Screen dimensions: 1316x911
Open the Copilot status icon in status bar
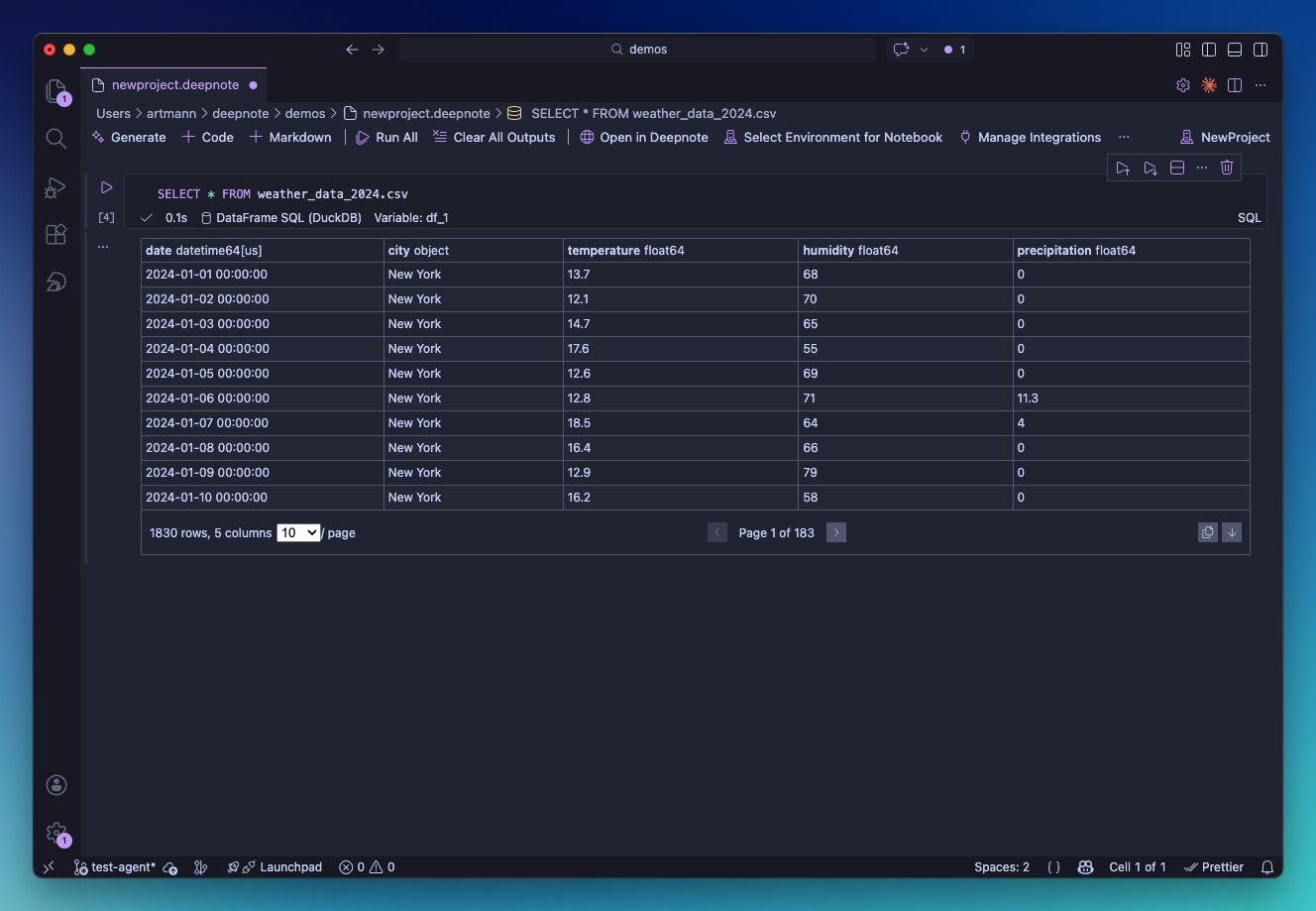1085,867
